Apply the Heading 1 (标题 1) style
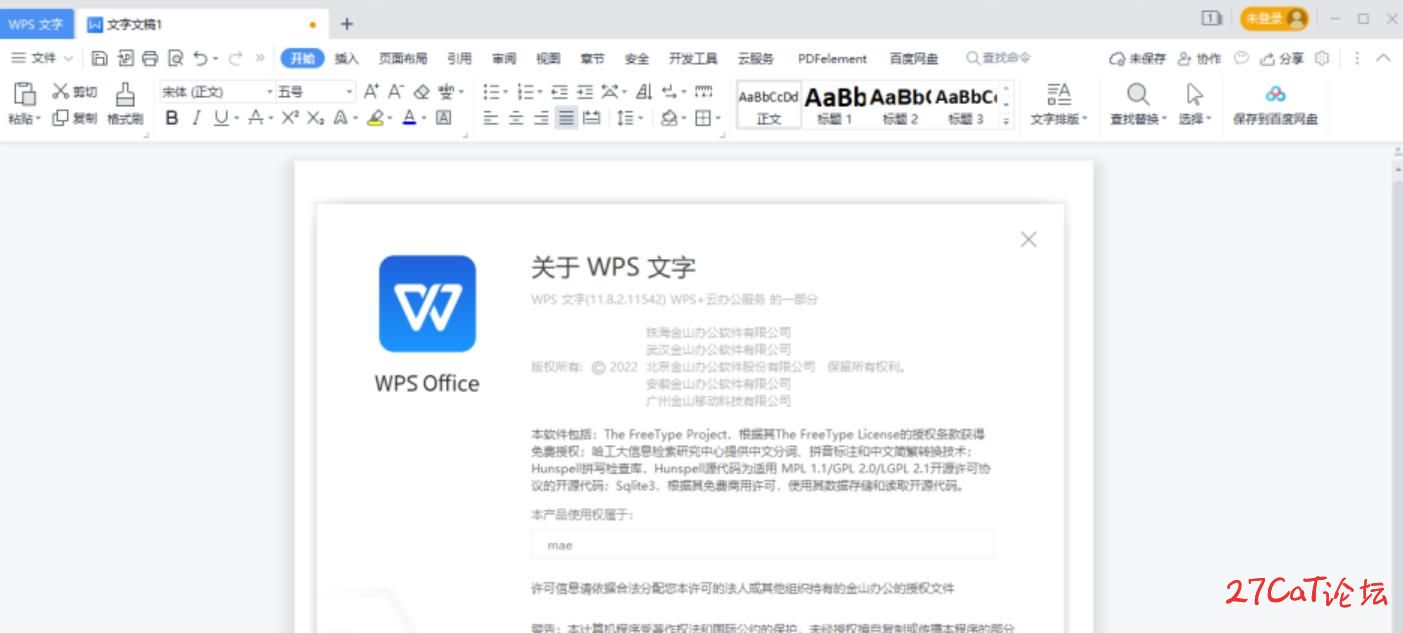 tap(834, 105)
